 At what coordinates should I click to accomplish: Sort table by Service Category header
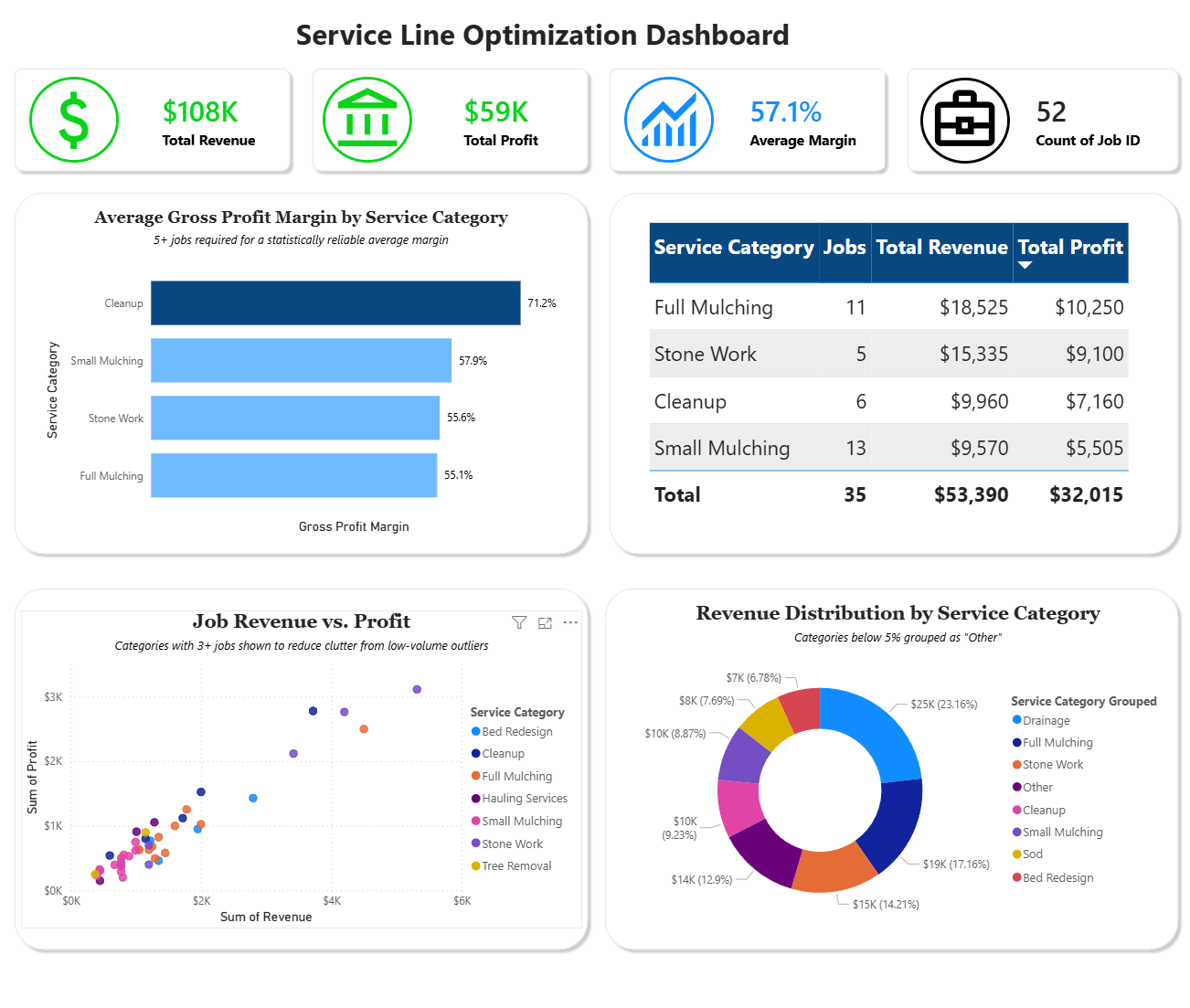tap(734, 248)
